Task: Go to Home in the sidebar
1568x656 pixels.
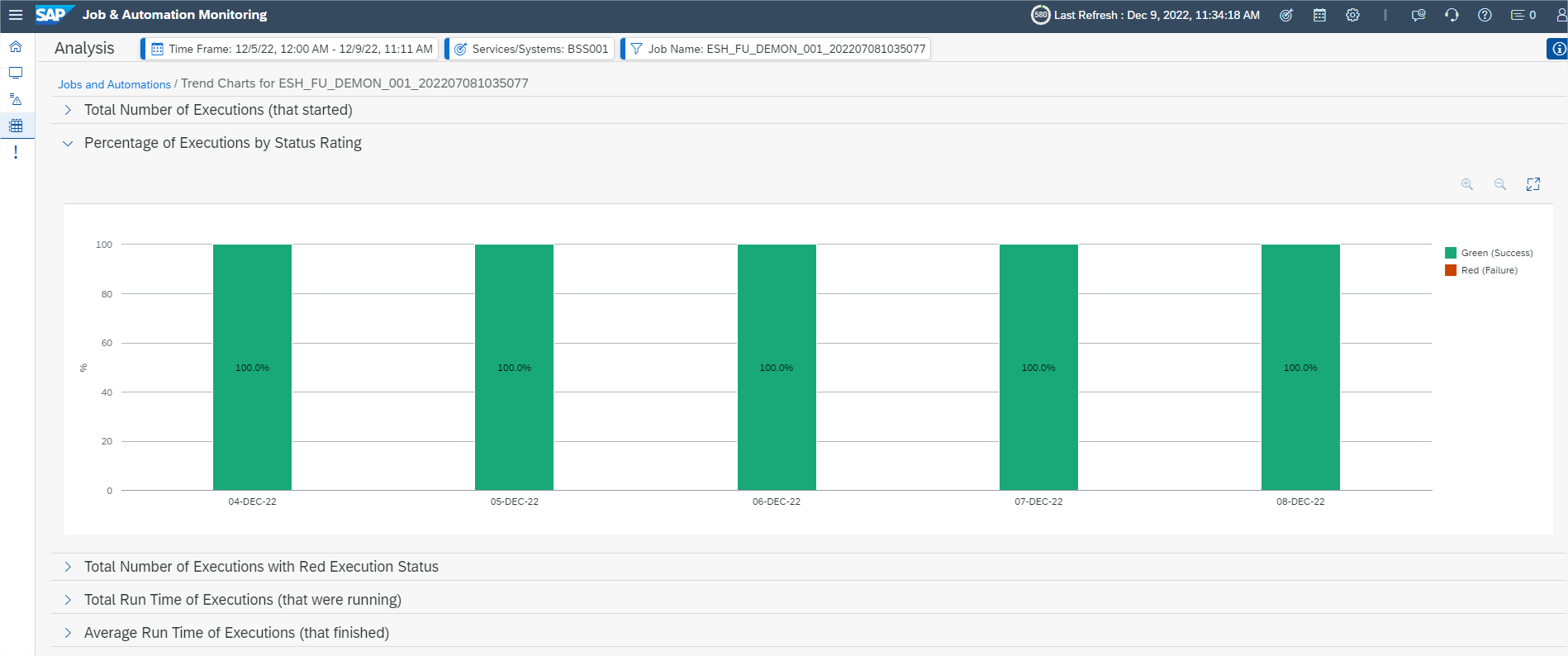Action: point(16,46)
